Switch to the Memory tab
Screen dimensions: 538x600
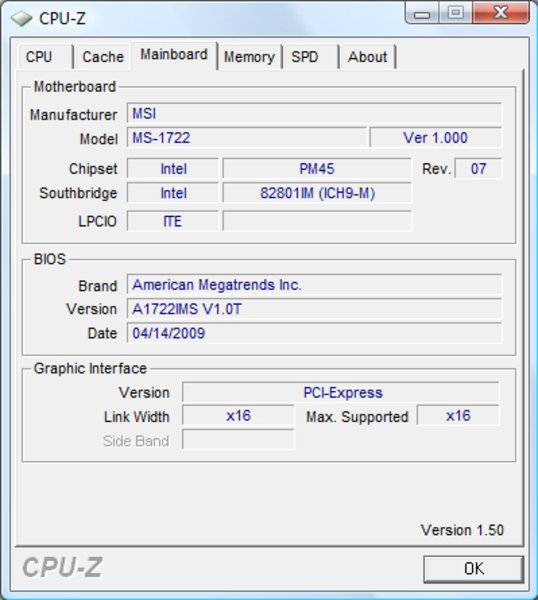[x=249, y=57]
